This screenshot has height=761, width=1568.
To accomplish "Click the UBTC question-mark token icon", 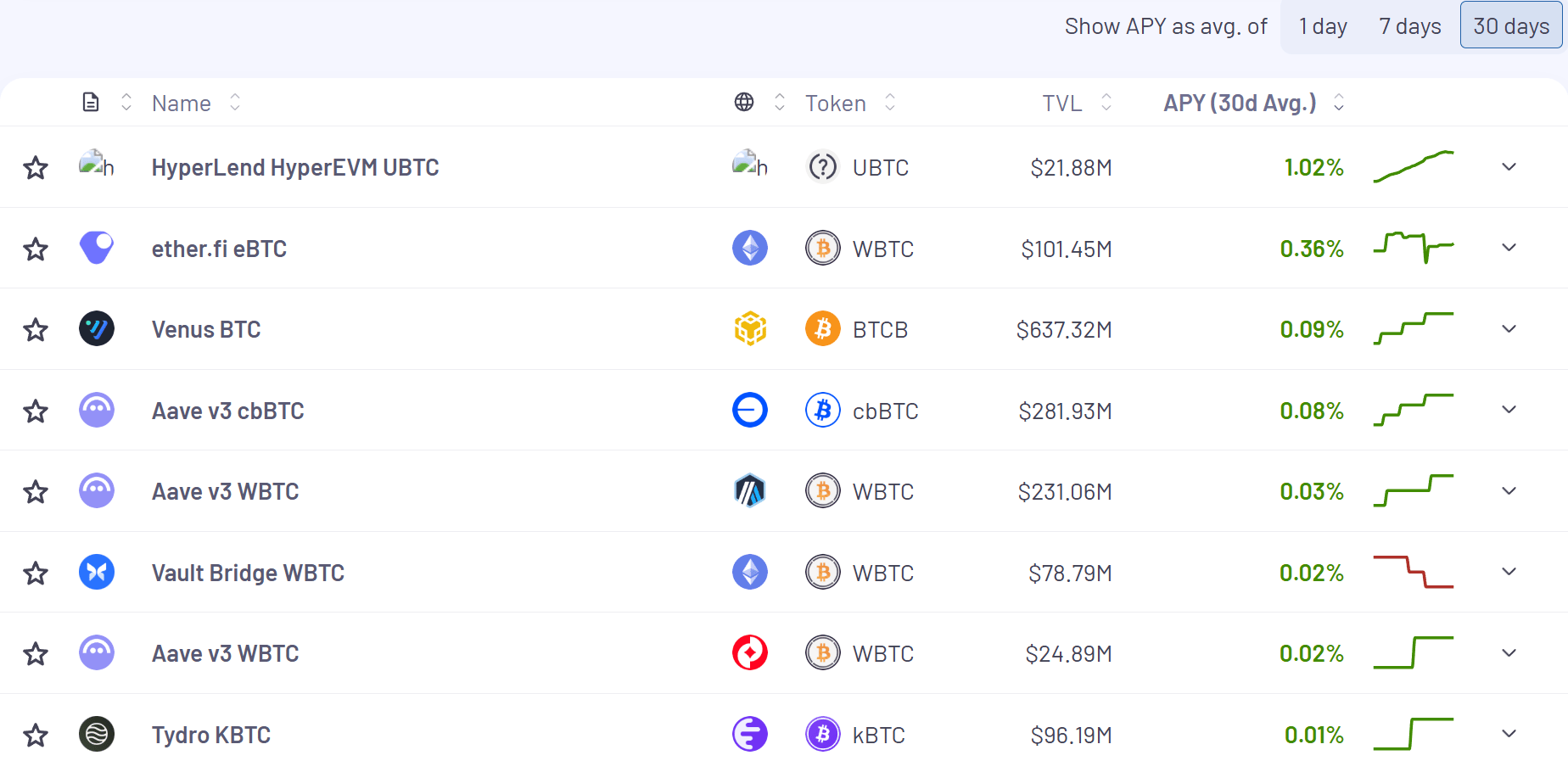I will (x=823, y=167).
